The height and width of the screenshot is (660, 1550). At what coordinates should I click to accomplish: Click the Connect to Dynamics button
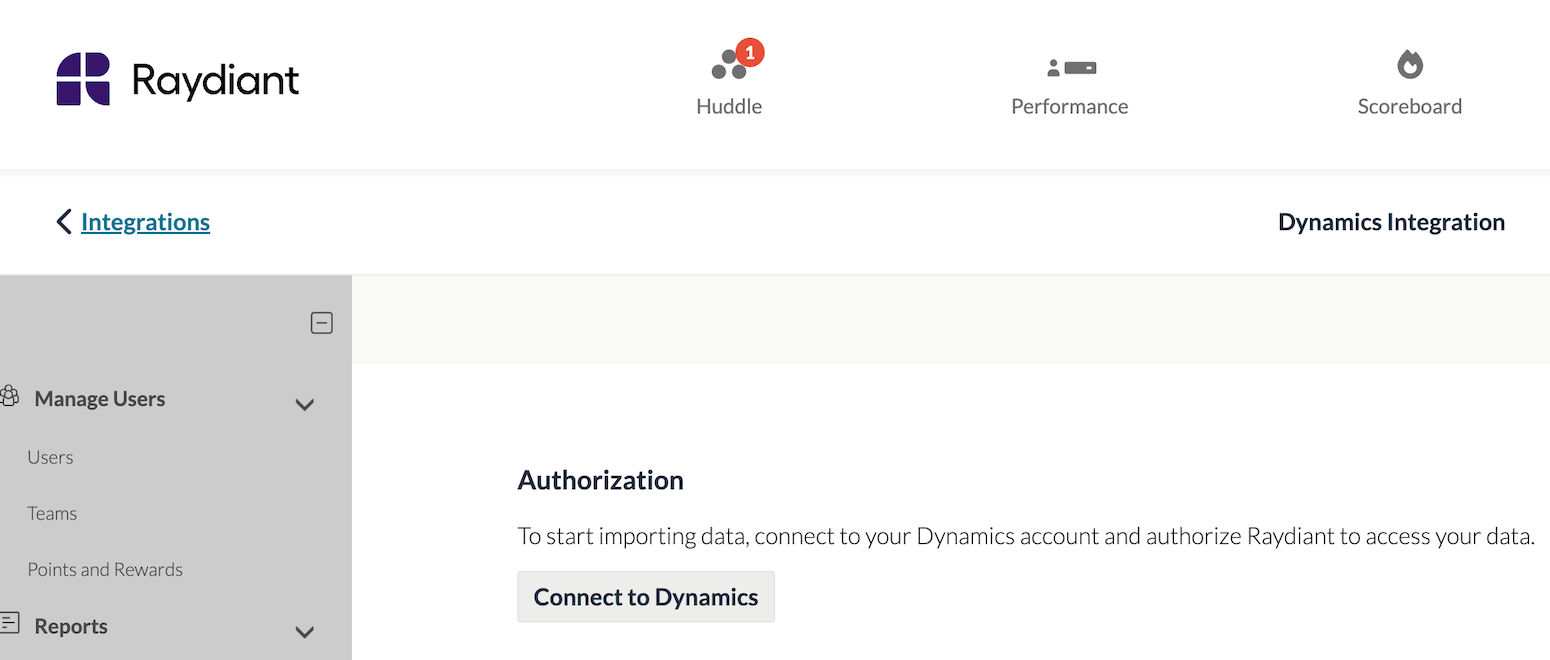pos(646,597)
